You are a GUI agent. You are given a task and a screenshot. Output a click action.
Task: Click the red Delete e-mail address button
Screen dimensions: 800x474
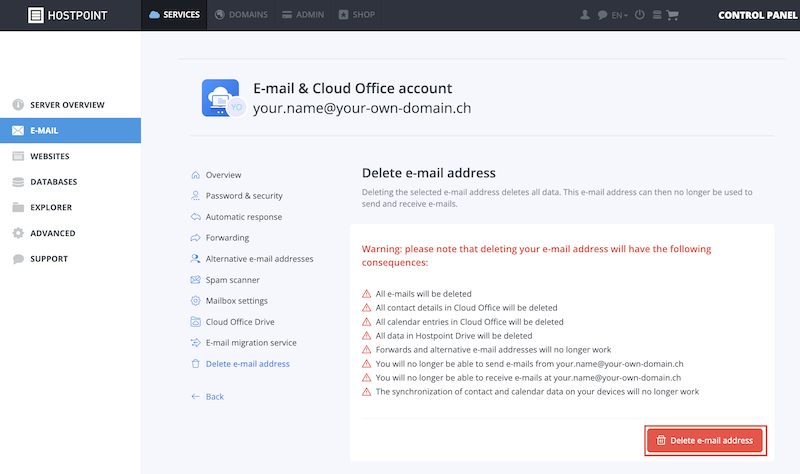705,440
